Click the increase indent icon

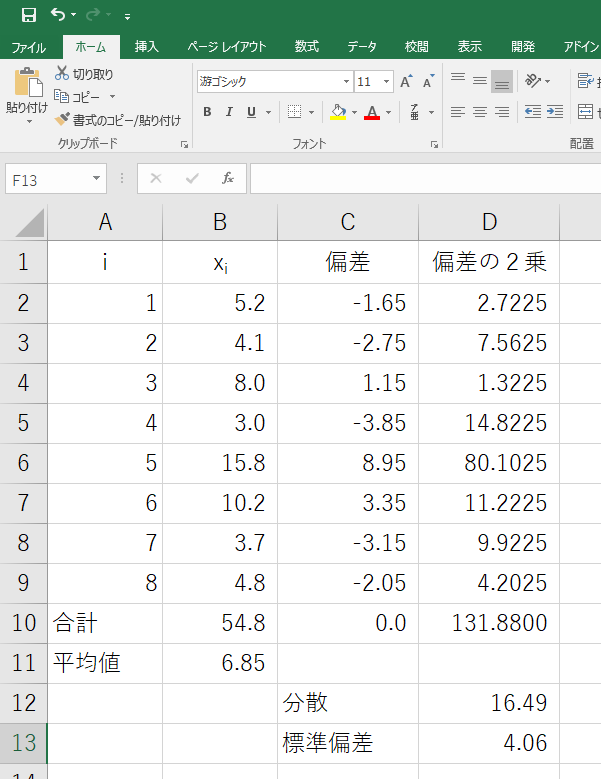(x=555, y=112)
